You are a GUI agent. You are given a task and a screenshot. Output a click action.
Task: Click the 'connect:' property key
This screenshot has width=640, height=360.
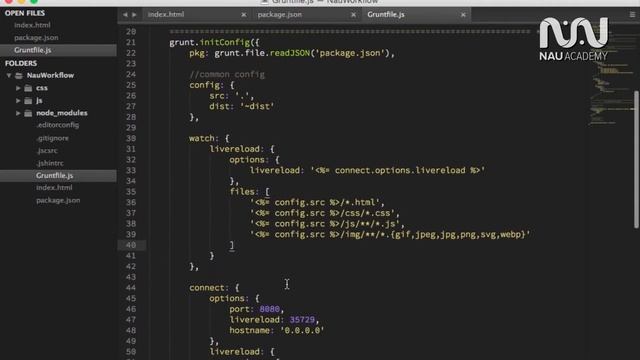coord(209,288)
